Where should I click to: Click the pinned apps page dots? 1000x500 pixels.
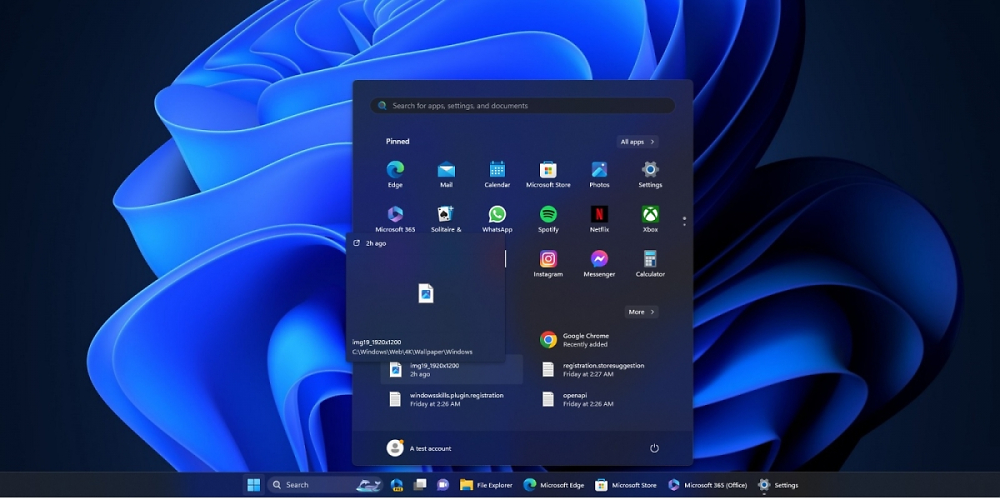click(684, 221)
